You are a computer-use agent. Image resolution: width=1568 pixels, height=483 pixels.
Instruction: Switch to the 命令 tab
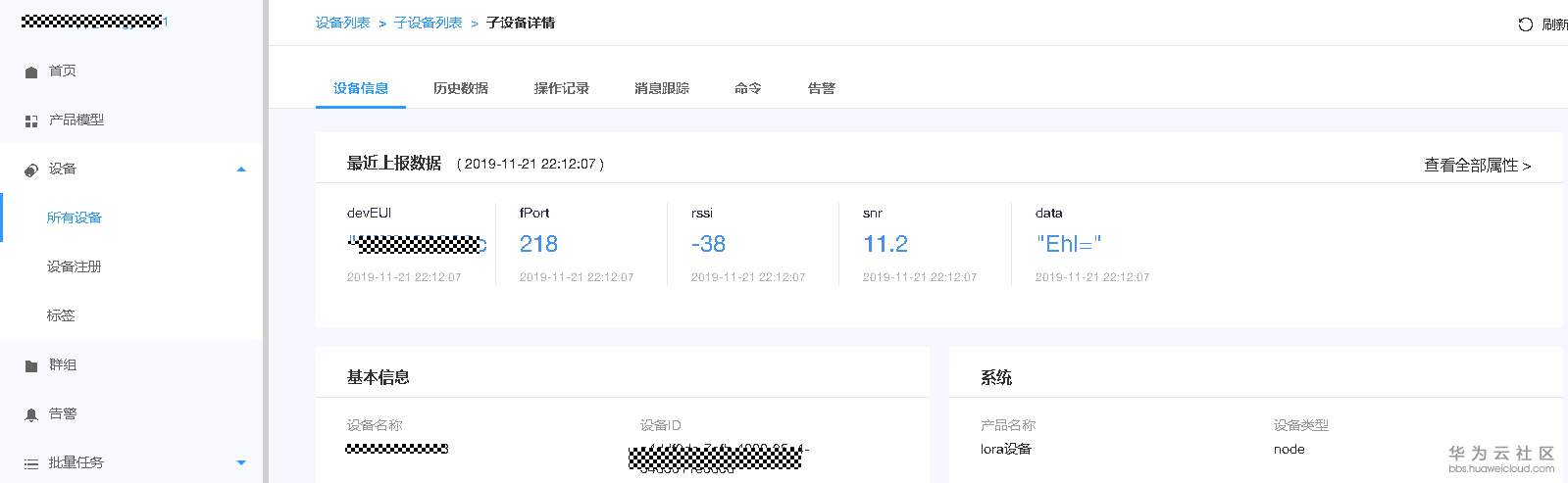tap(748, 88)
